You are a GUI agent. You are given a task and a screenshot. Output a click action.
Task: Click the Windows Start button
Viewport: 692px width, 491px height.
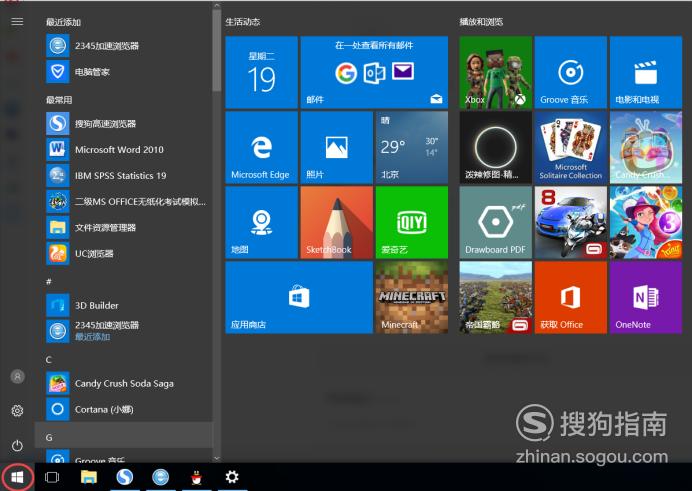coord(17,477)
